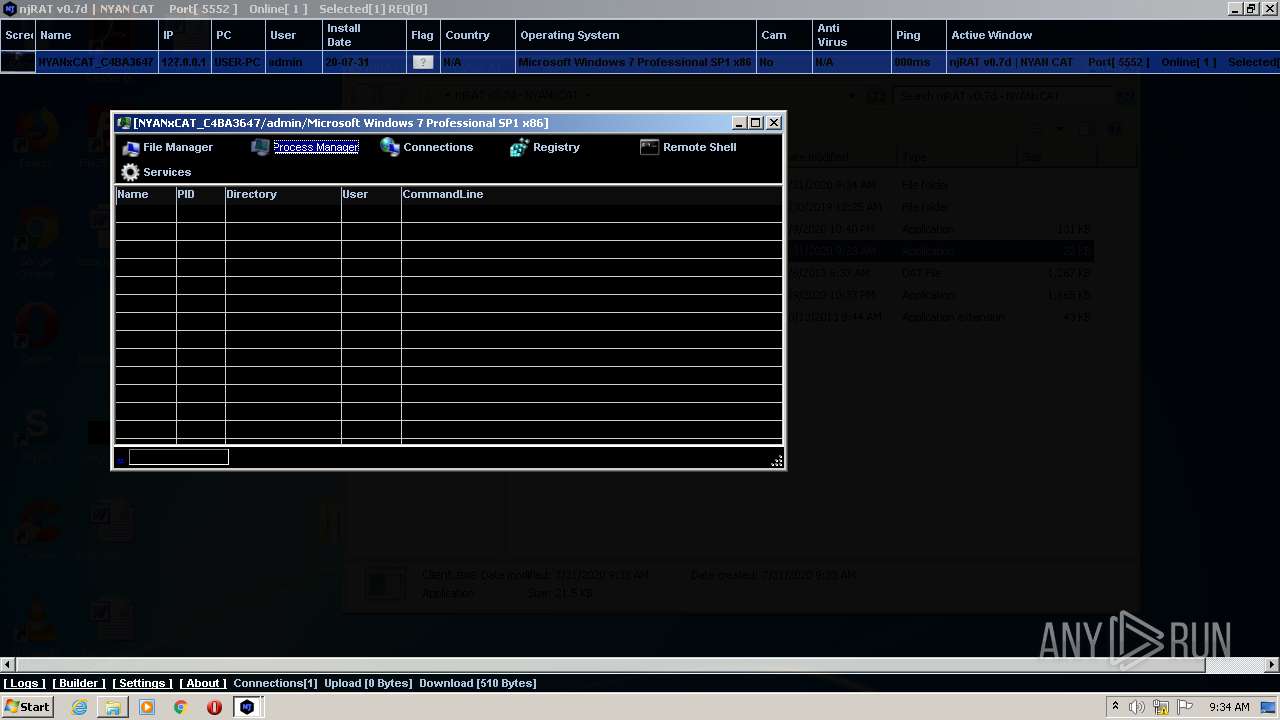This screenshot has width=1280, height=720.
Task: Click the Process Manager monitor icon
Action: coord(260,147)
